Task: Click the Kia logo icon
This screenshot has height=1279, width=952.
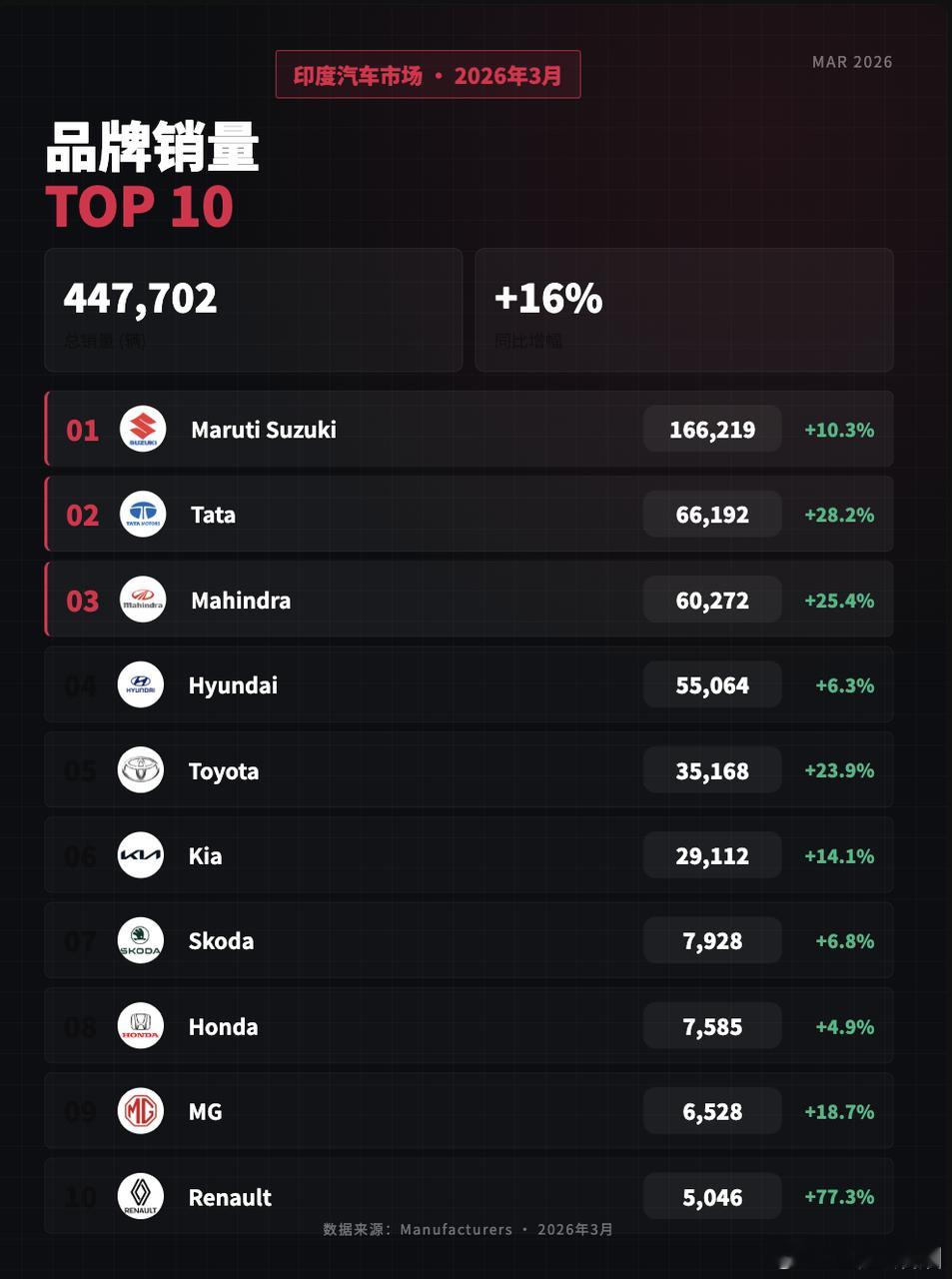Action: click(141, 855)
